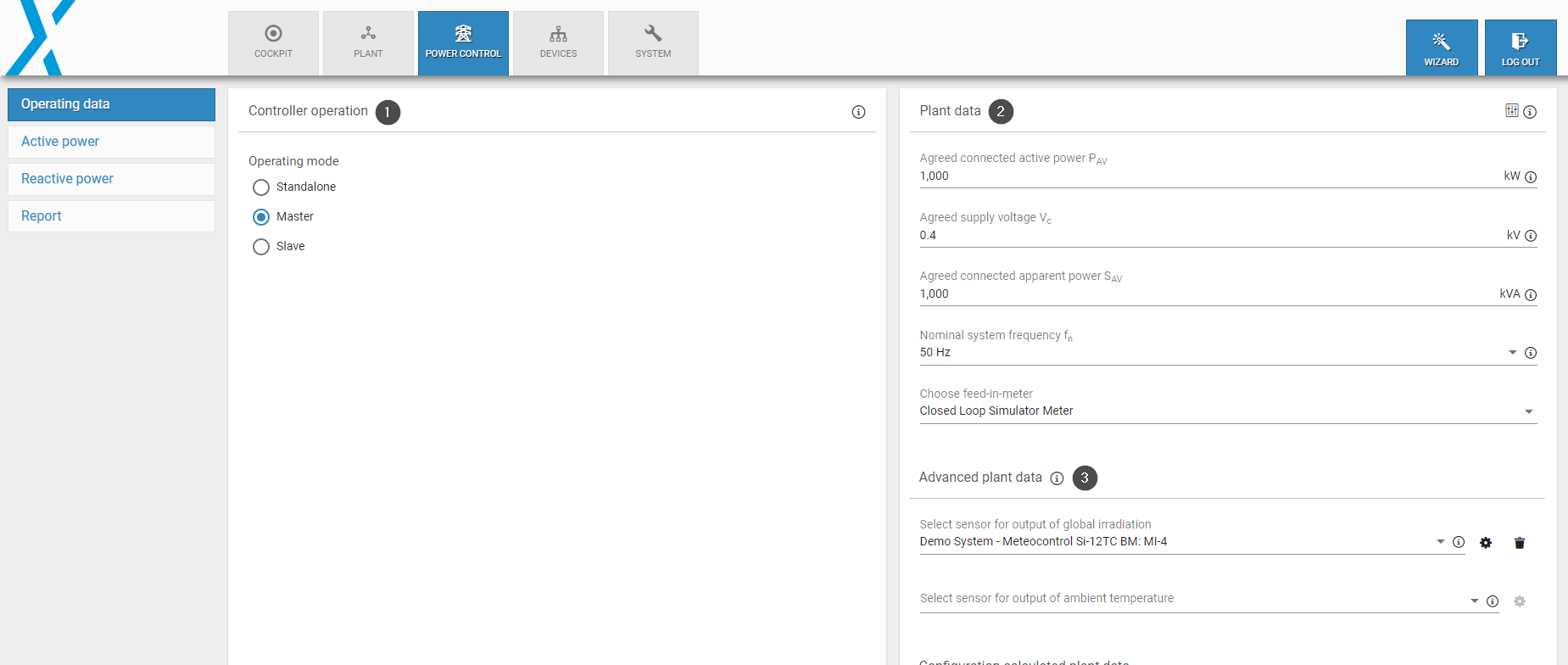The width and height of the screenshot is (1568, 665).
Task: Click the System wrench icon
Action: pyautogui.click(x=653, y=34)
